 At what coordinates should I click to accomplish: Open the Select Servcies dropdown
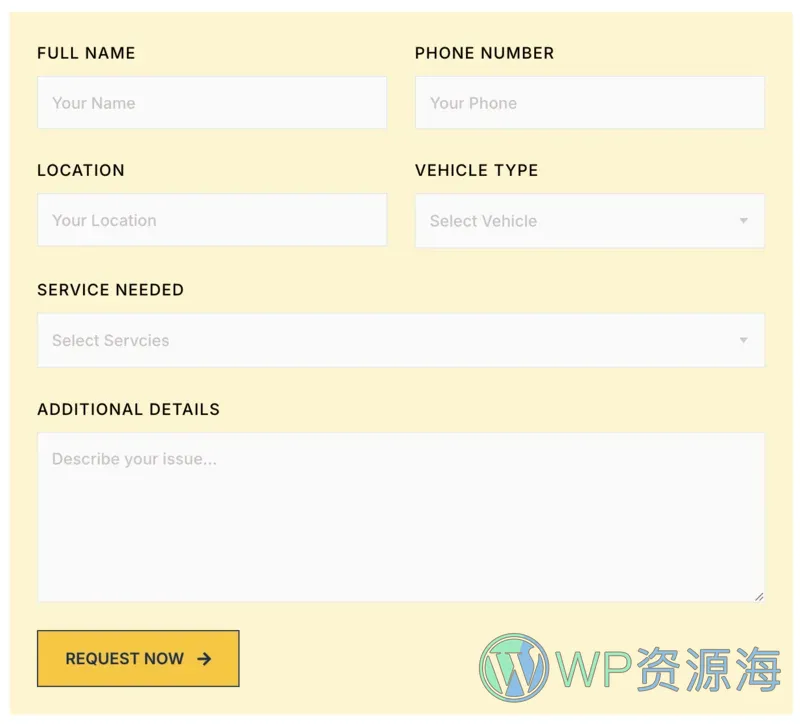pyautogui.click(x=401, y=340)
